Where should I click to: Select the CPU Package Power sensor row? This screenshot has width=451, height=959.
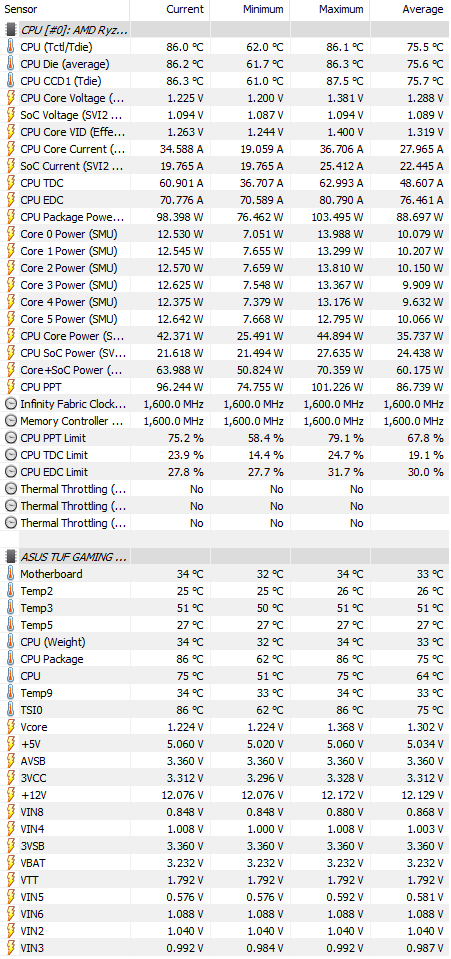(225, 217)
